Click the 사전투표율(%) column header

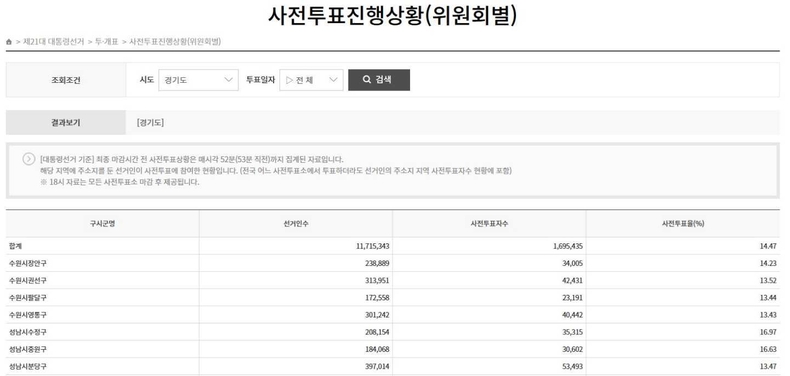tap(683, 224)
